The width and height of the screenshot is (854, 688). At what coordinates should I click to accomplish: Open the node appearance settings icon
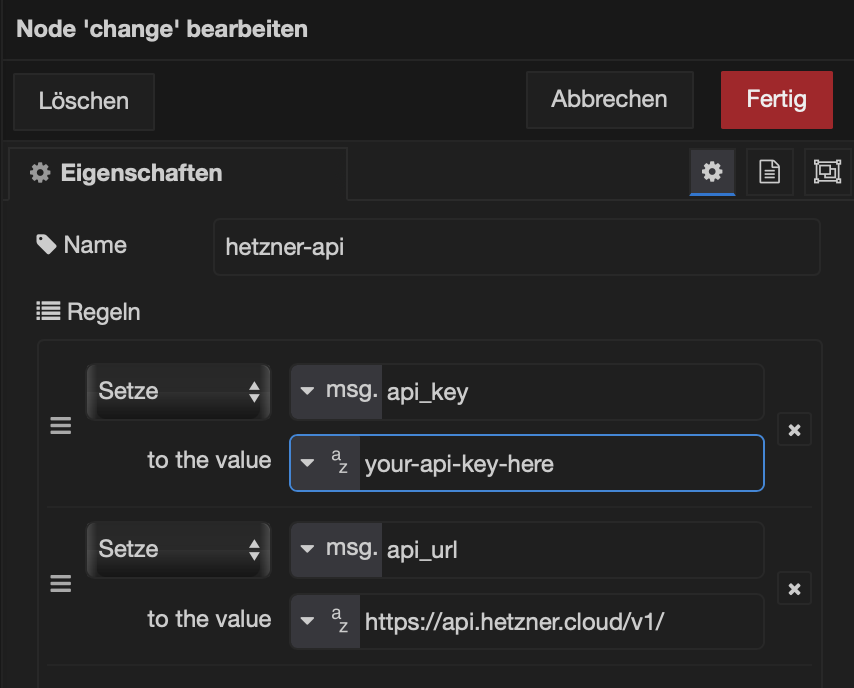[826, 172]
